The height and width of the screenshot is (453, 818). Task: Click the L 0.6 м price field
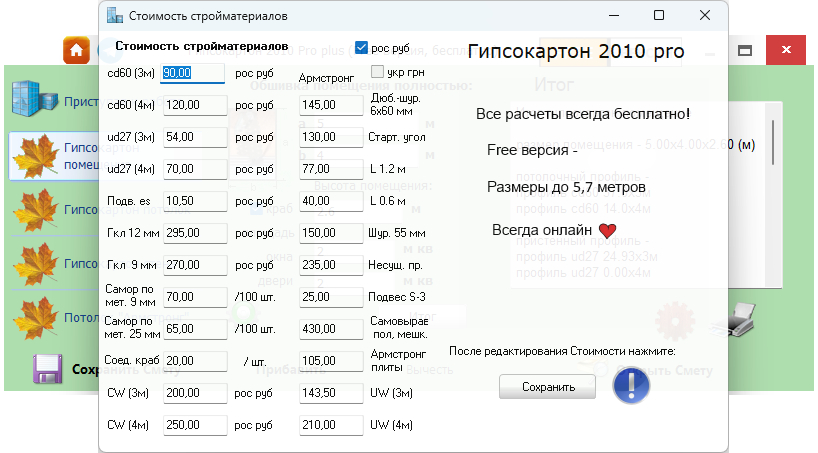(x=331, y=201)
